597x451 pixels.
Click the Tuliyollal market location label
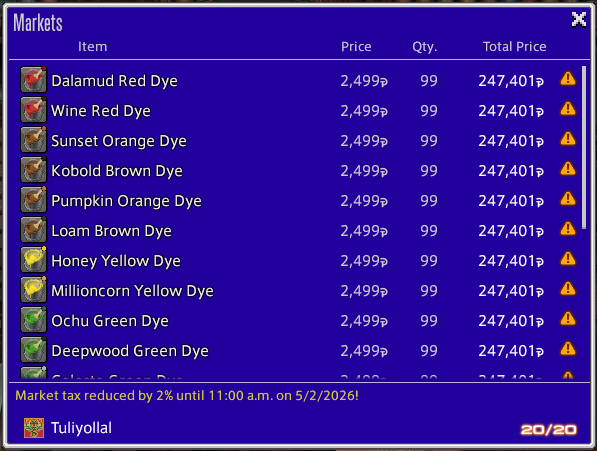coord(81,428)
